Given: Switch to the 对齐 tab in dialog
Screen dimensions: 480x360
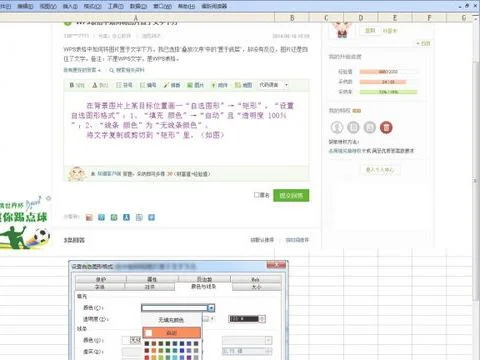Looking at the screenshot, I should click(x=150, y=287).
